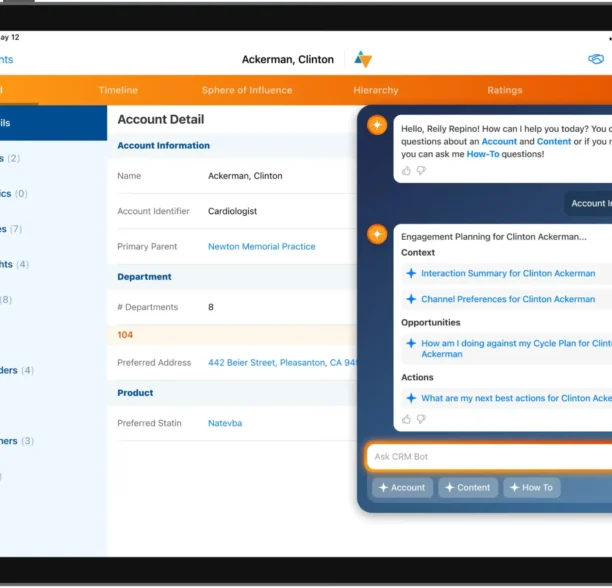Screen dimensions: 612x588
Task: Click the Account quick prompt button
Action: click(x=402, y=487)
